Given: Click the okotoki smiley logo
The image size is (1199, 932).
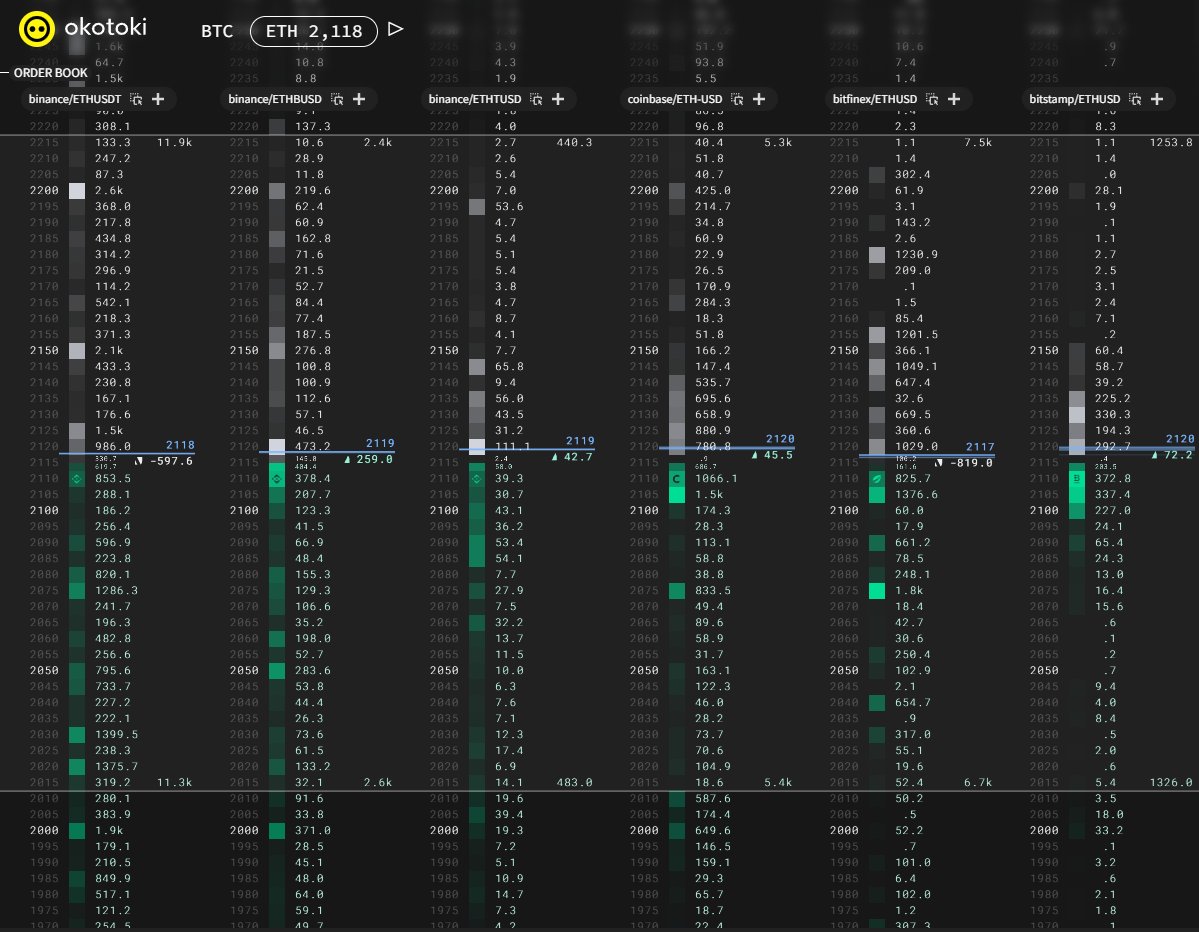Looking at the screenshot, I should pos(37,30).
